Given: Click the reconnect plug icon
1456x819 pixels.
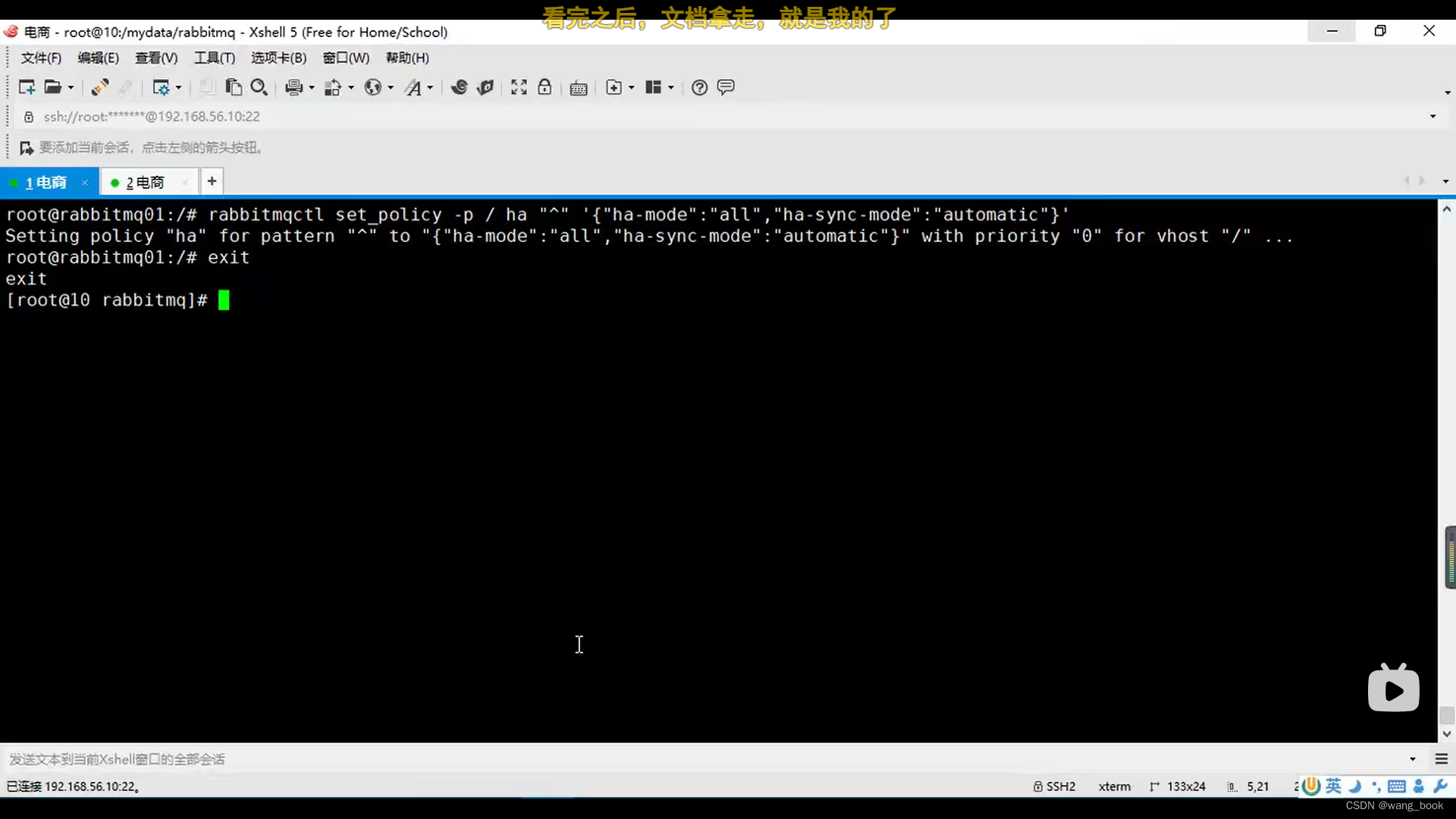Looking at the screenshot, I should tap(99, 87).
